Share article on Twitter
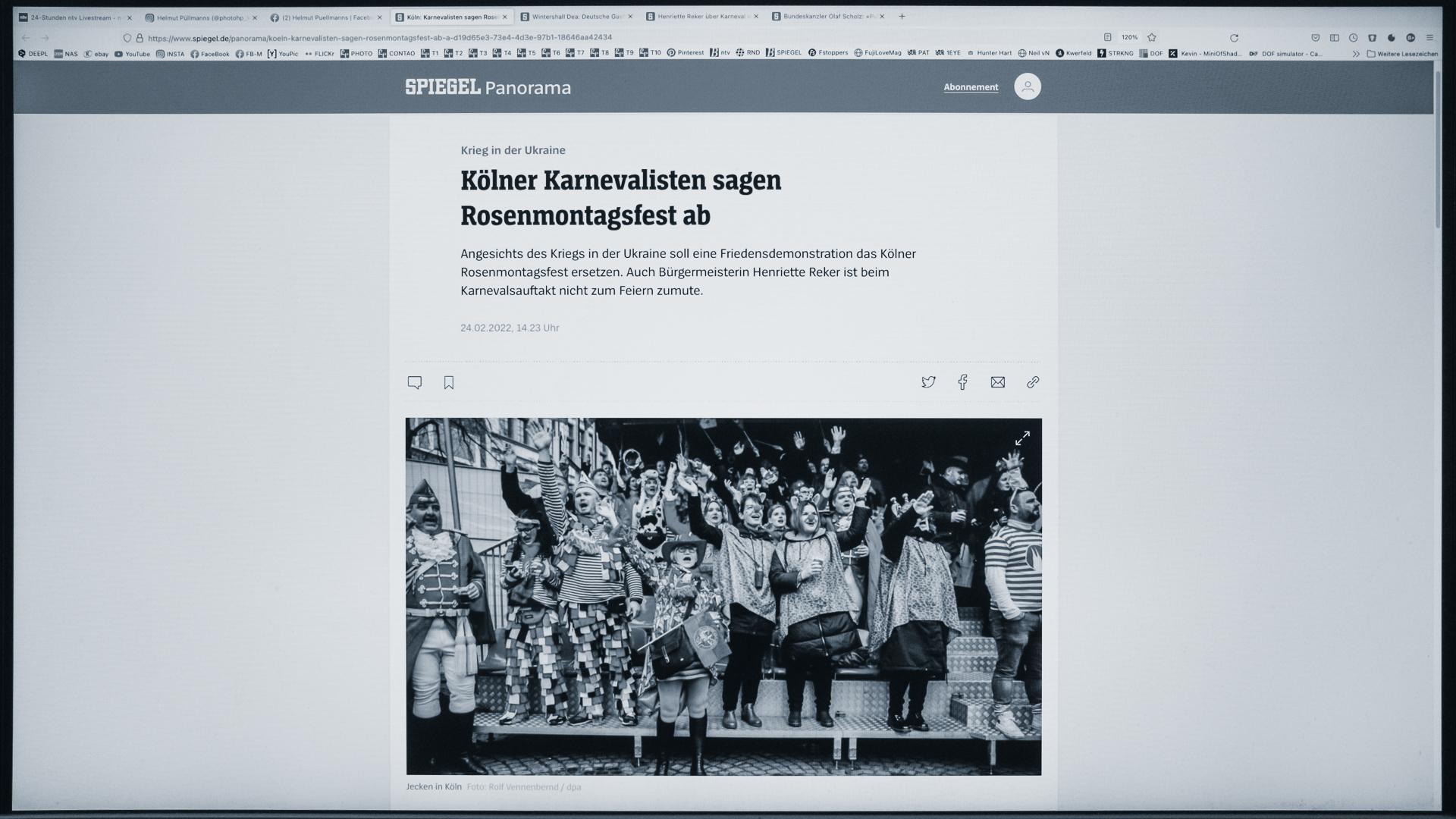This screenshot has width=1456, height=819. (928, 382)
